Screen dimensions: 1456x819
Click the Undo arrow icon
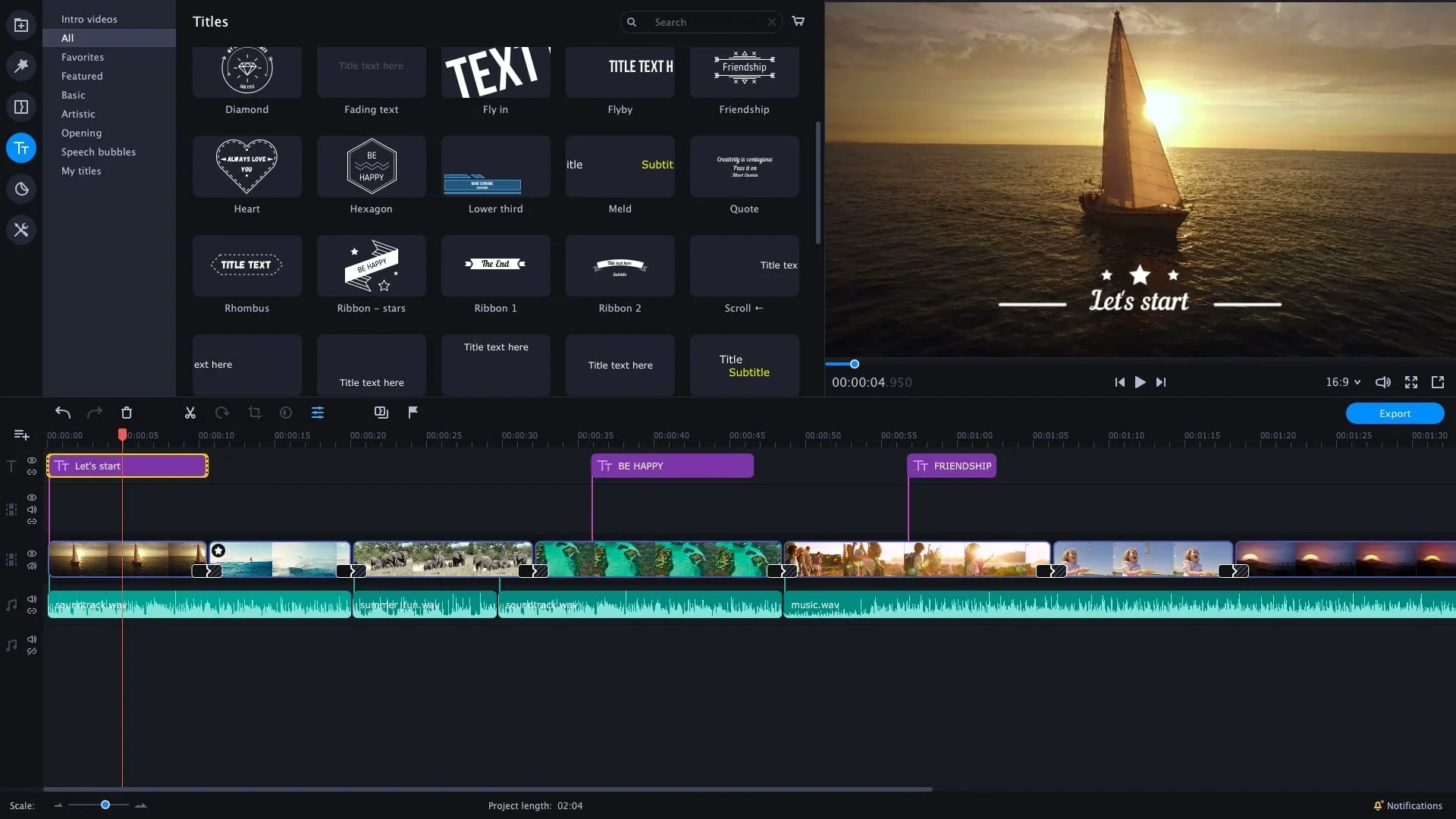click(x=63, y=413)
